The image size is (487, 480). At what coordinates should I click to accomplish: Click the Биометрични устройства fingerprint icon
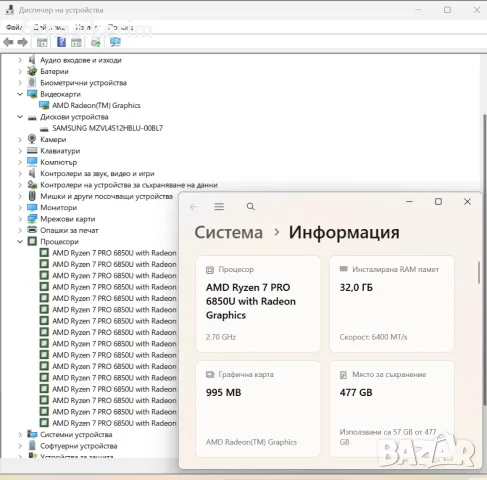(x=32, y=82)
